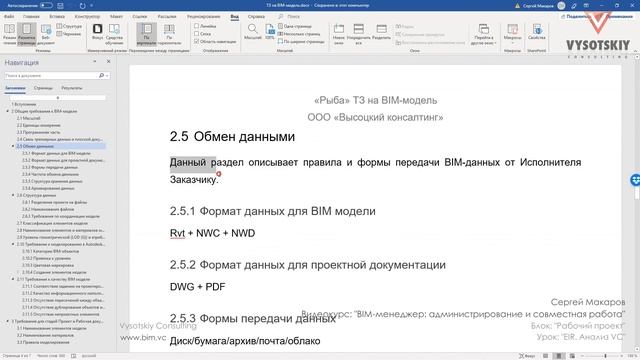640x360 pixels.
Task: Click the ribbon display options icon
Action: tap(587, 6)
